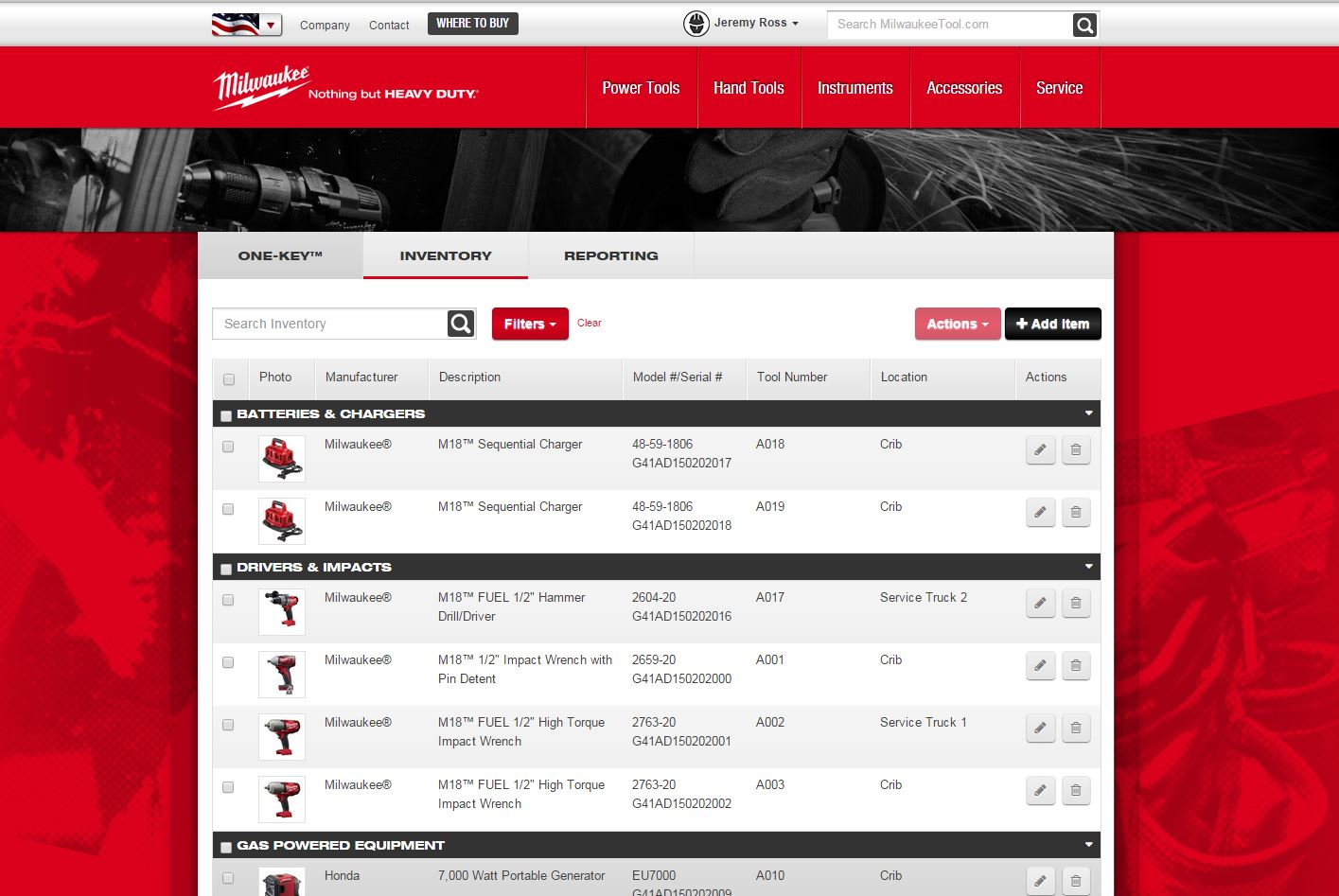Viewport: 1339px width, 896px height.
Task: Edit tool A003 using the pencil icon
Action: 1040,791
